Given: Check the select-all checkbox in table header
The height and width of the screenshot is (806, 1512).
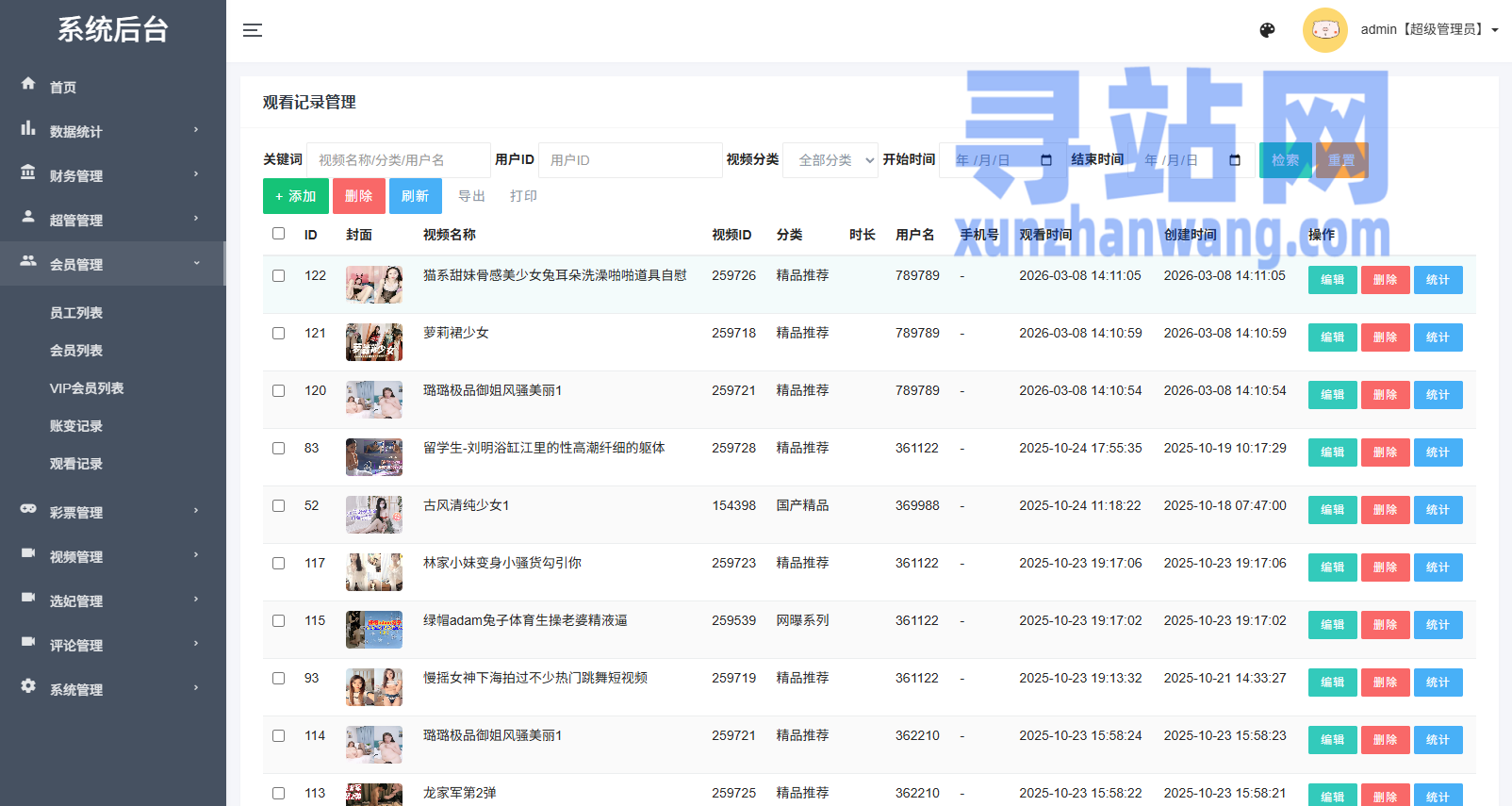Looking at the screenshot, I should coord(278,234).
